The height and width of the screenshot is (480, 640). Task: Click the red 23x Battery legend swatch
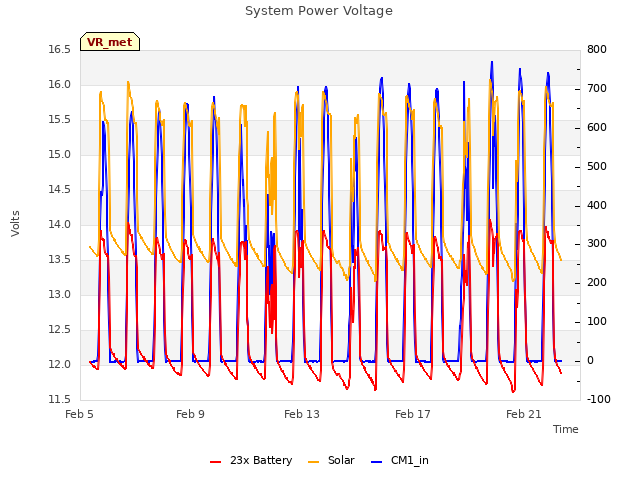216,462
